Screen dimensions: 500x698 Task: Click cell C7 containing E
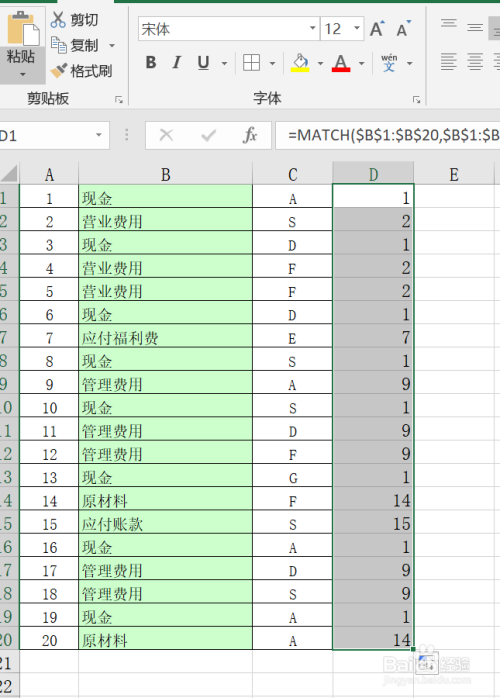click(x=292, y=337)
